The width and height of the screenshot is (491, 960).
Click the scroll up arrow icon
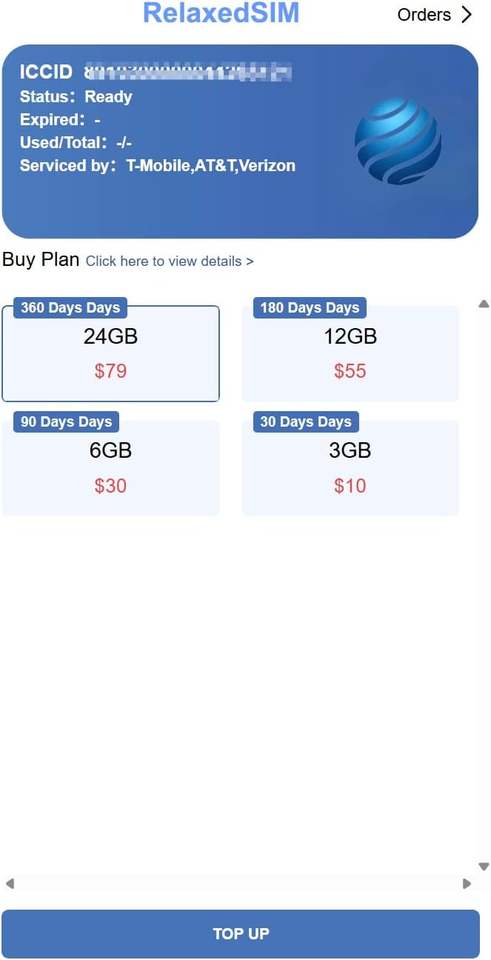(484, 303)
